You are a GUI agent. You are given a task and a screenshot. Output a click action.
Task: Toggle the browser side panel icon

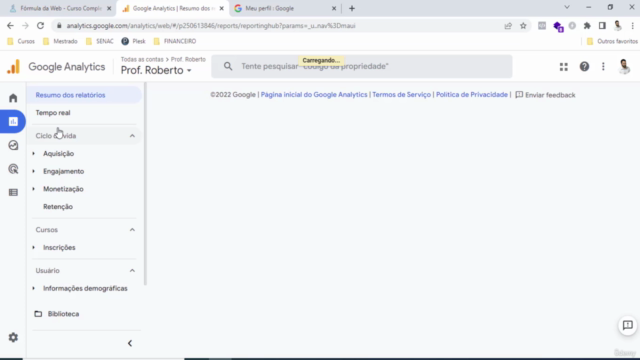coord(602,26)
